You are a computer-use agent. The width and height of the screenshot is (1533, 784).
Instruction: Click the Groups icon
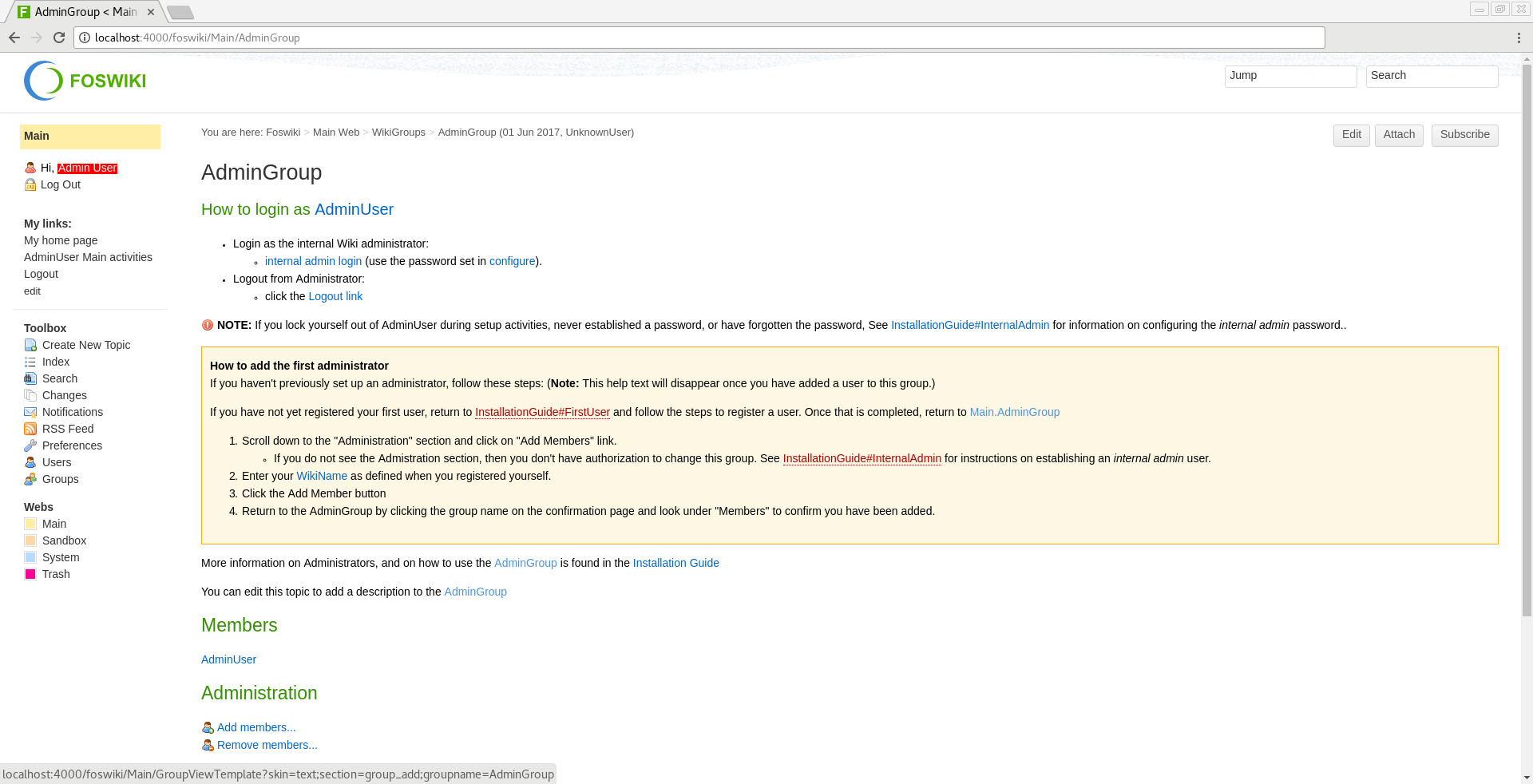click(x=30, y=479)
